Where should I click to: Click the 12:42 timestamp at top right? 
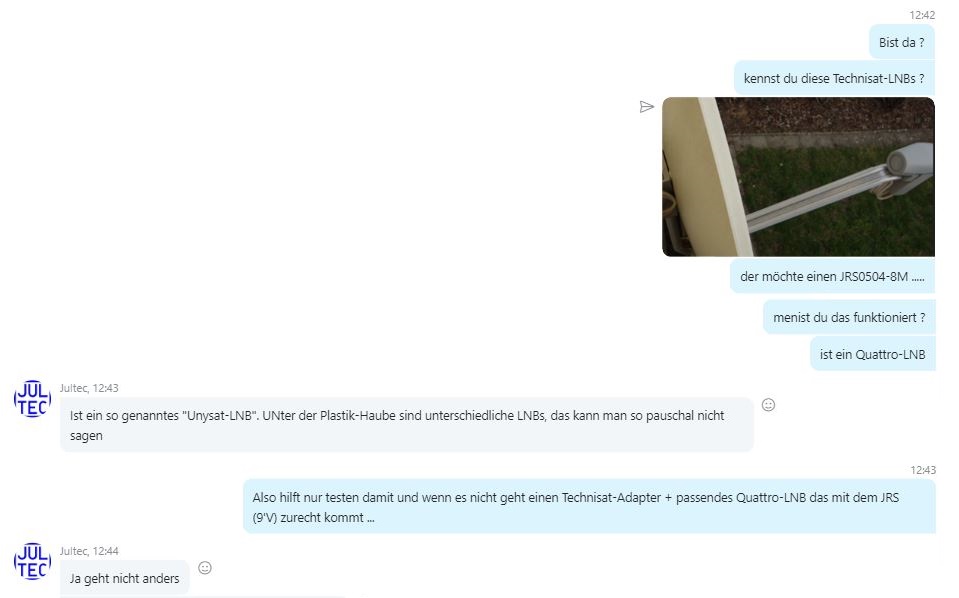click(x=922, y=15)
